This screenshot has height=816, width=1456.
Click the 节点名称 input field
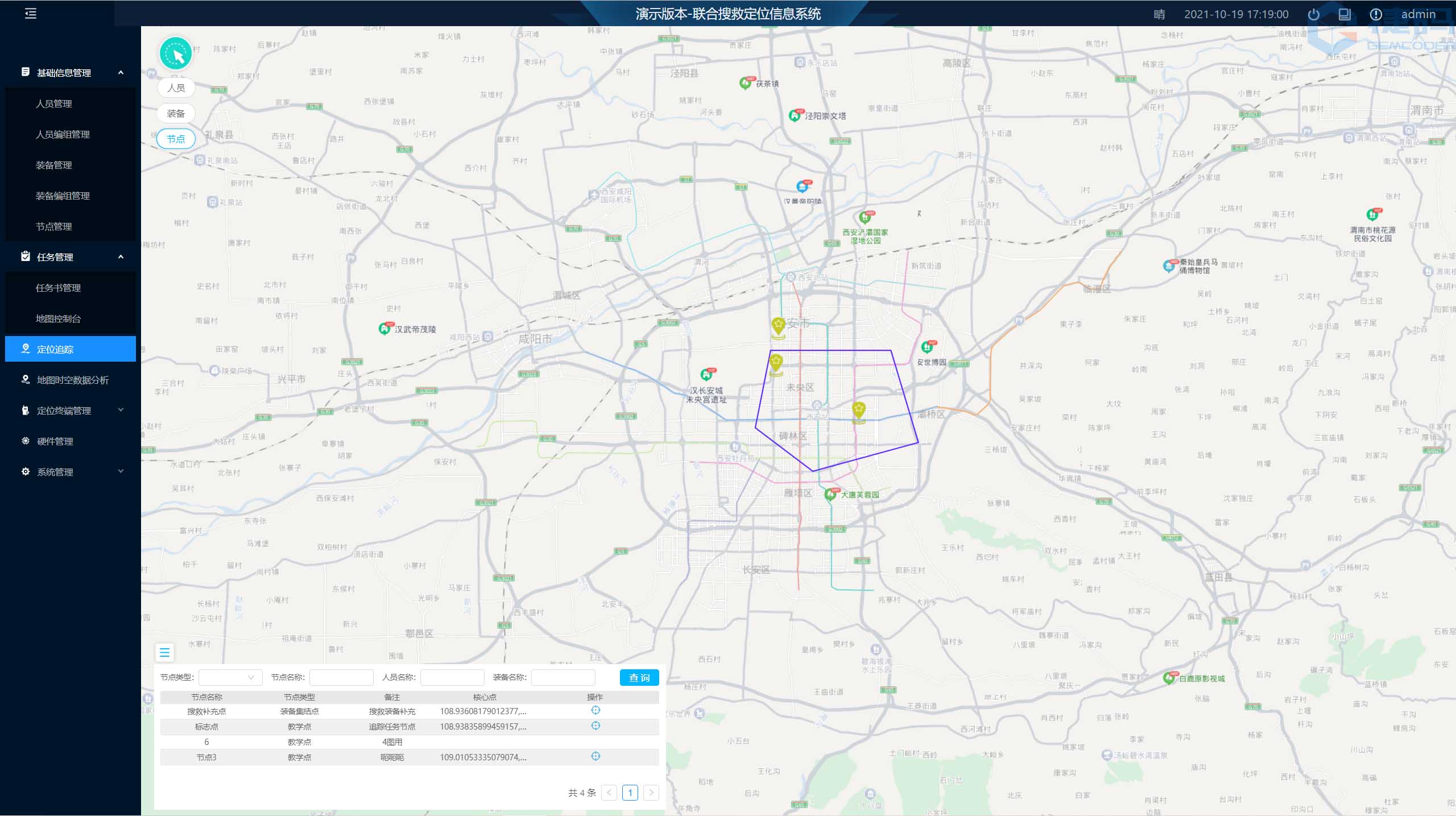341,677
